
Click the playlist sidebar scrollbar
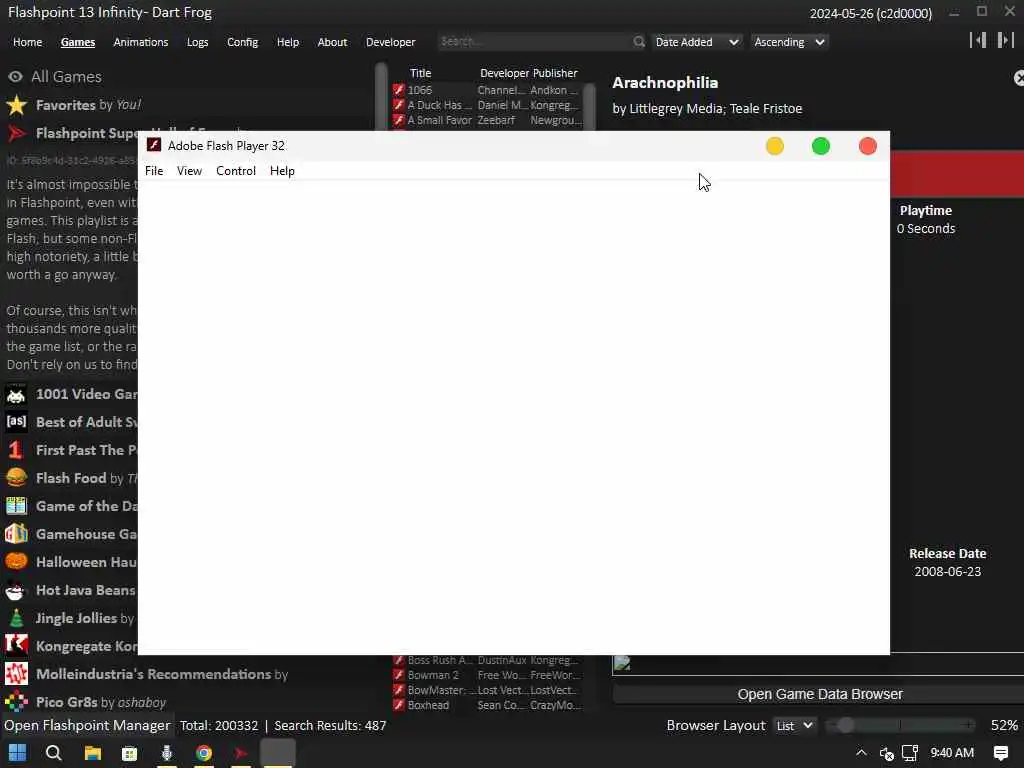(381, 97)
